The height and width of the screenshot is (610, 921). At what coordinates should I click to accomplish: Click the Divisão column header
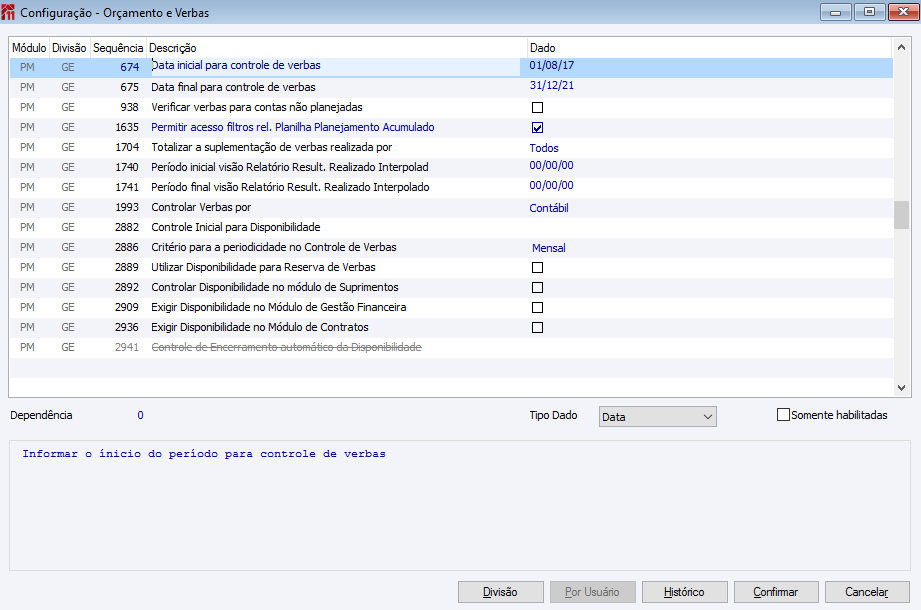69,48
